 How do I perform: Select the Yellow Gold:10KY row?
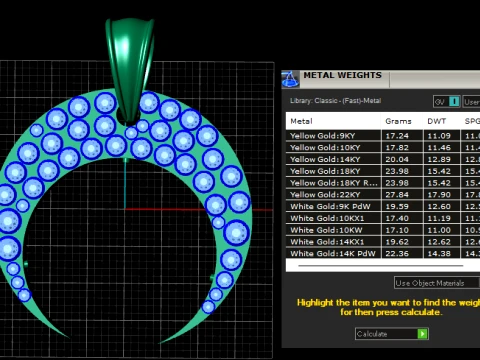point(383,147)
